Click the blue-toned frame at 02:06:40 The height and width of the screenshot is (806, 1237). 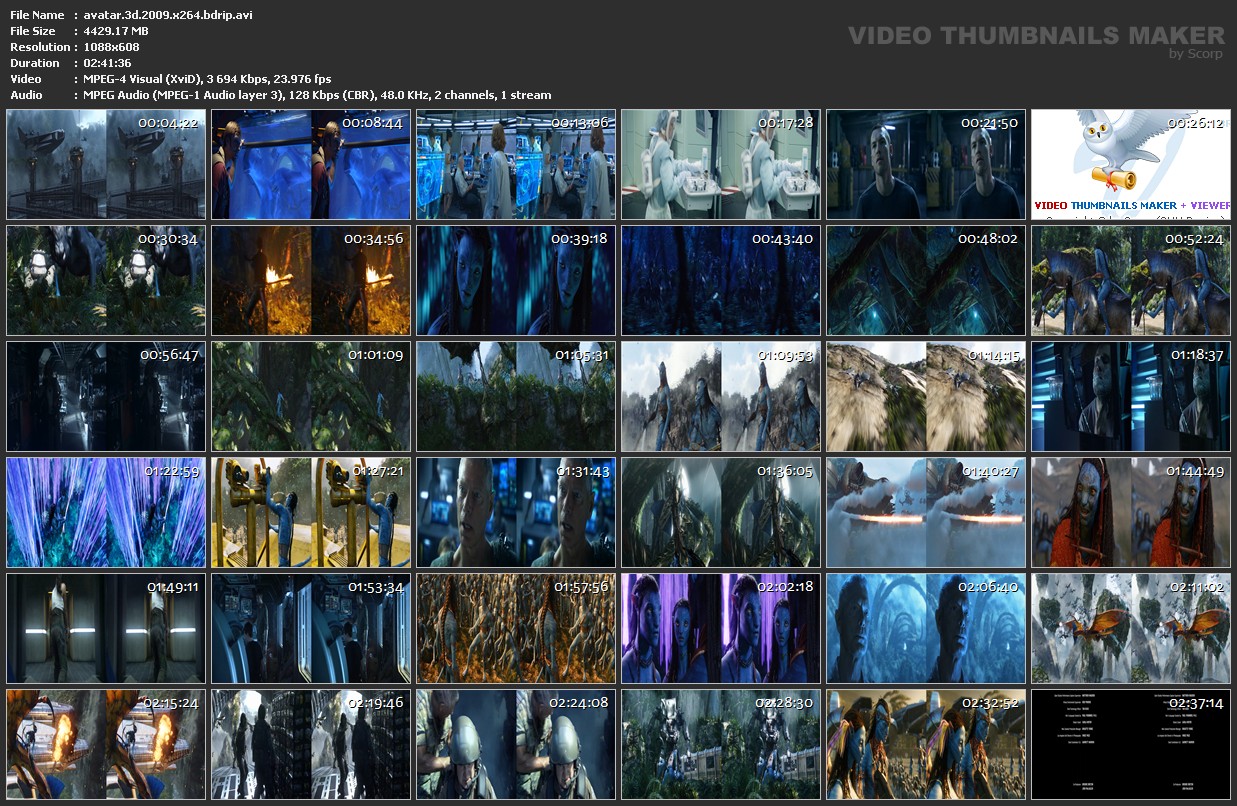[926, 628]
